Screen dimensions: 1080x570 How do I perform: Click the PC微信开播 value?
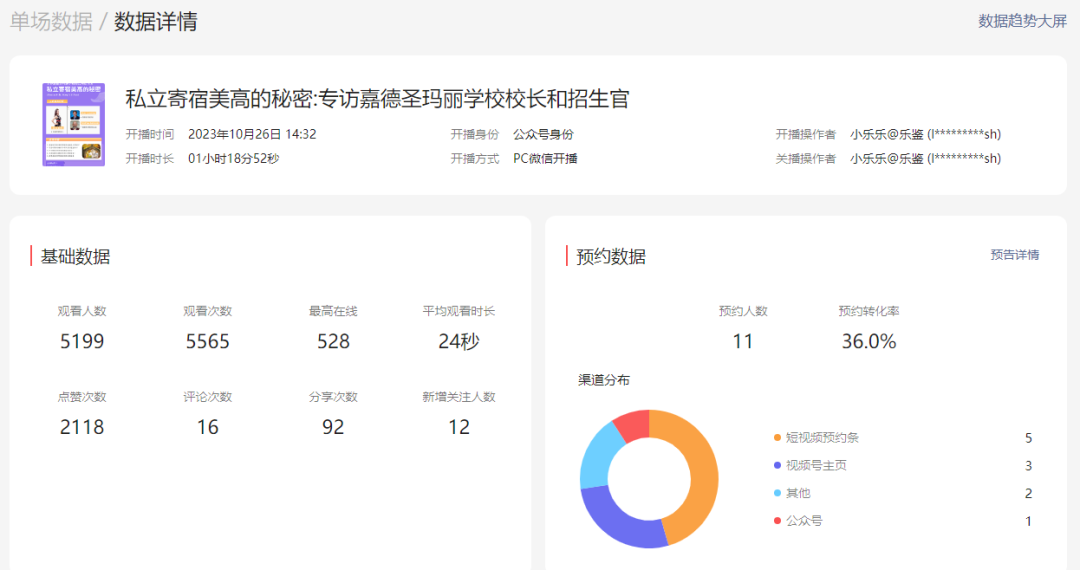click(x=545, y=158)
